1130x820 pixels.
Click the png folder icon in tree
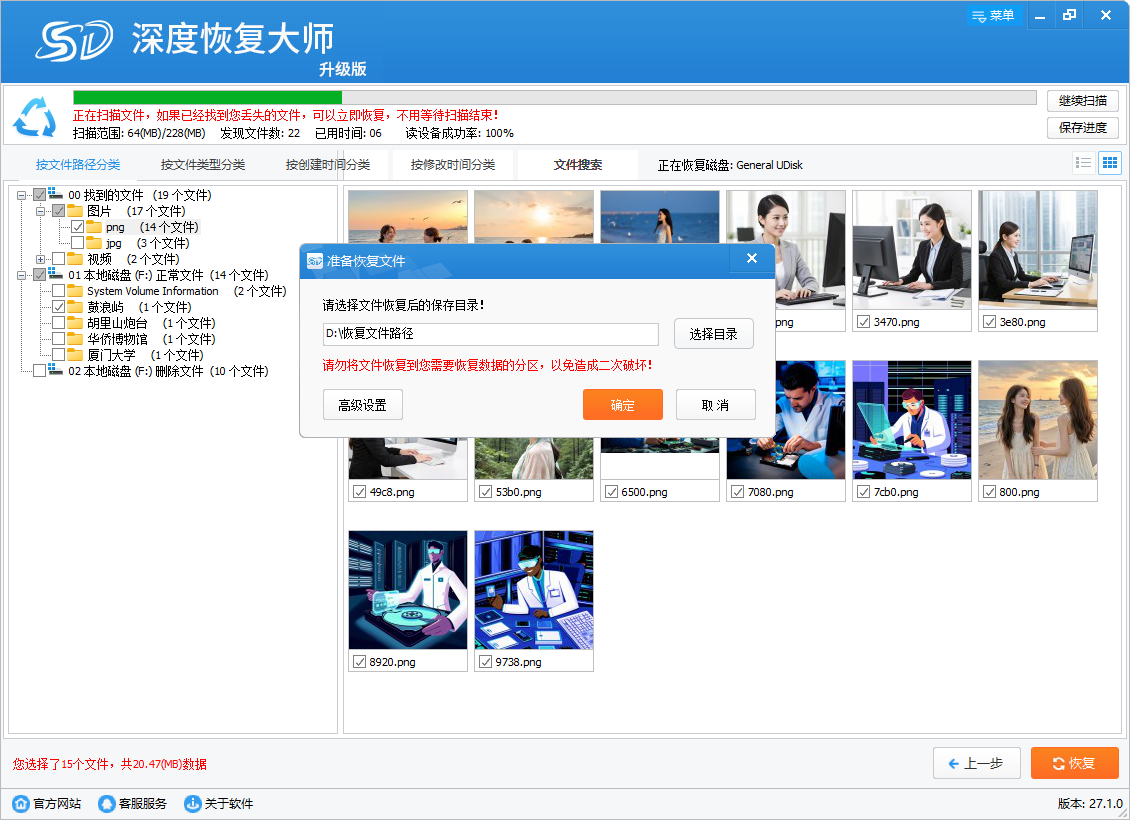tap(94, 227)
